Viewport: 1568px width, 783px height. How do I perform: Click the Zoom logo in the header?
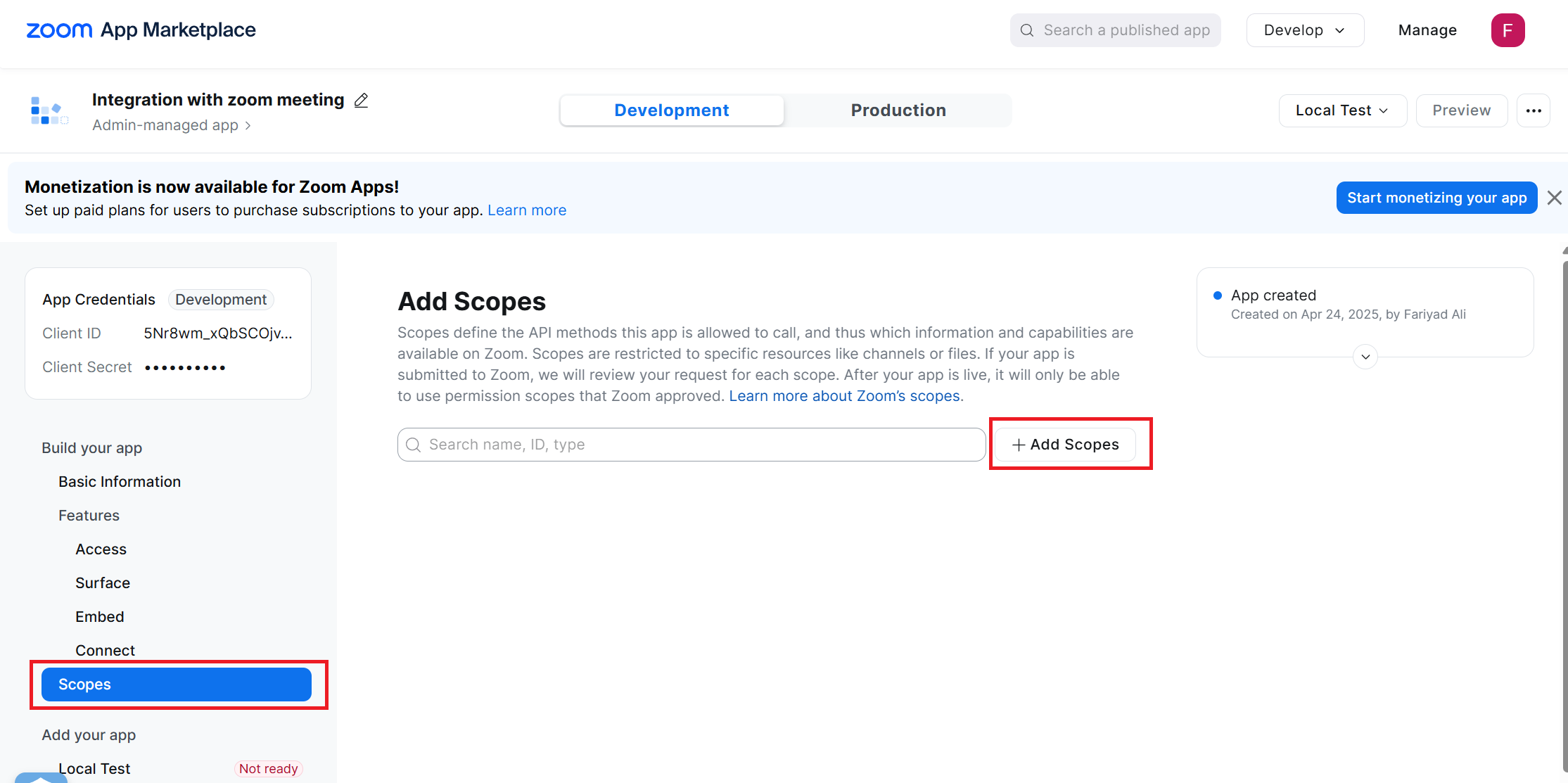[59, 30]
